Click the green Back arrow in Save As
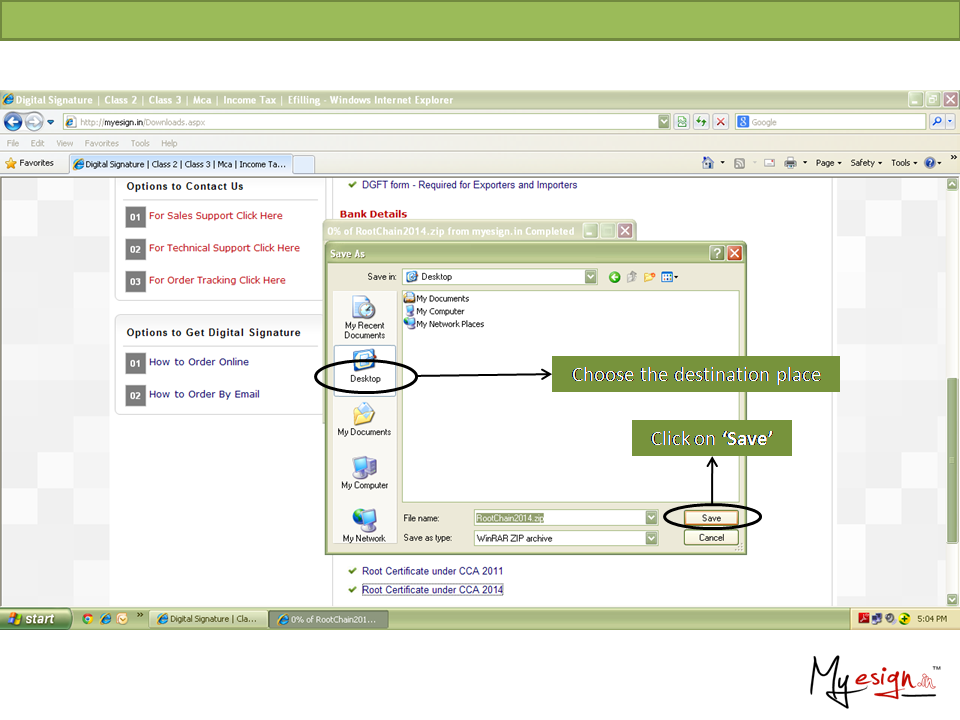The image size is (960, 720). pos(615,277)
